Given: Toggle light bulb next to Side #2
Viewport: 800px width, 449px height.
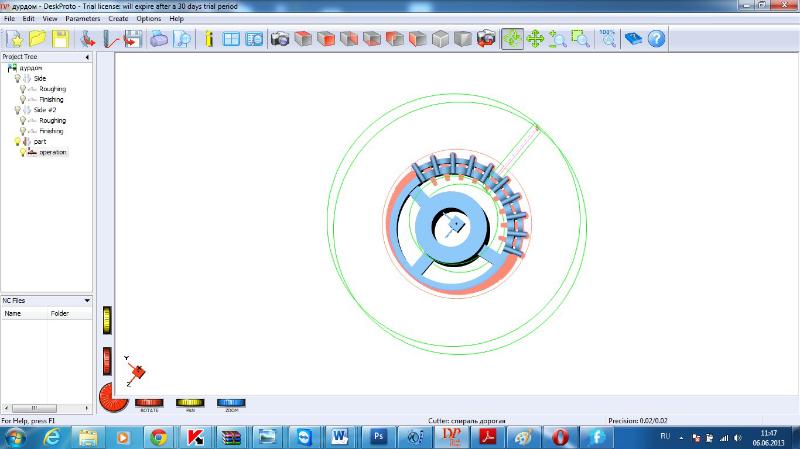Looking at the screenshot, I should (x=18, y=110).
